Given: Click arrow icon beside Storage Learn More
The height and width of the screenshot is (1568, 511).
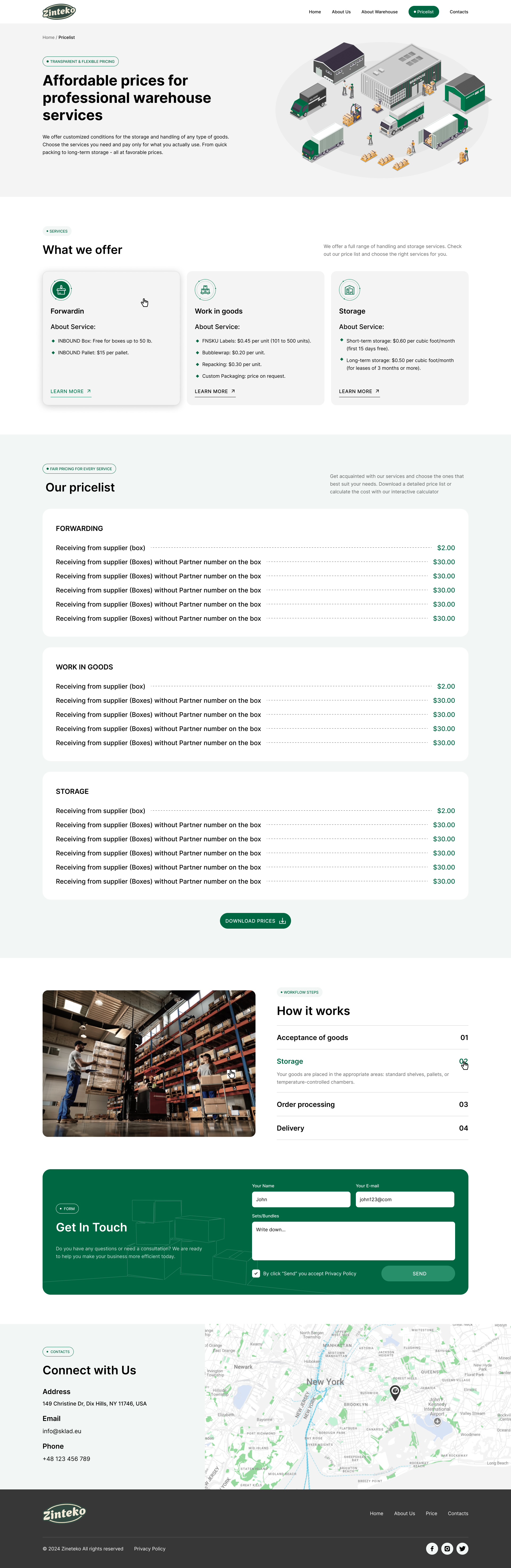Looking at the screenshot, I should click(x=377, y=391).
